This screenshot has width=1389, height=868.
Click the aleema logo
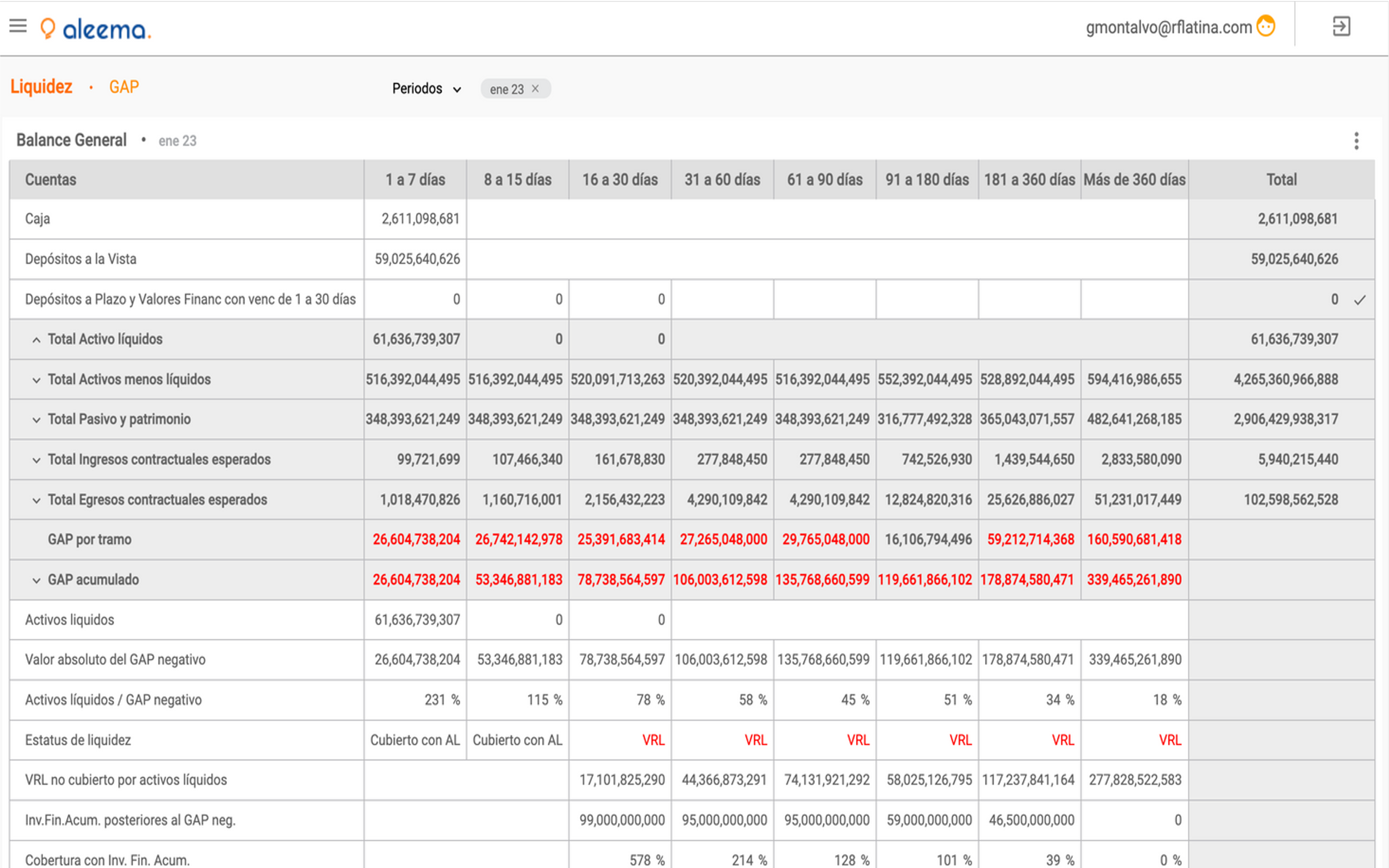[x=96, y=29]
